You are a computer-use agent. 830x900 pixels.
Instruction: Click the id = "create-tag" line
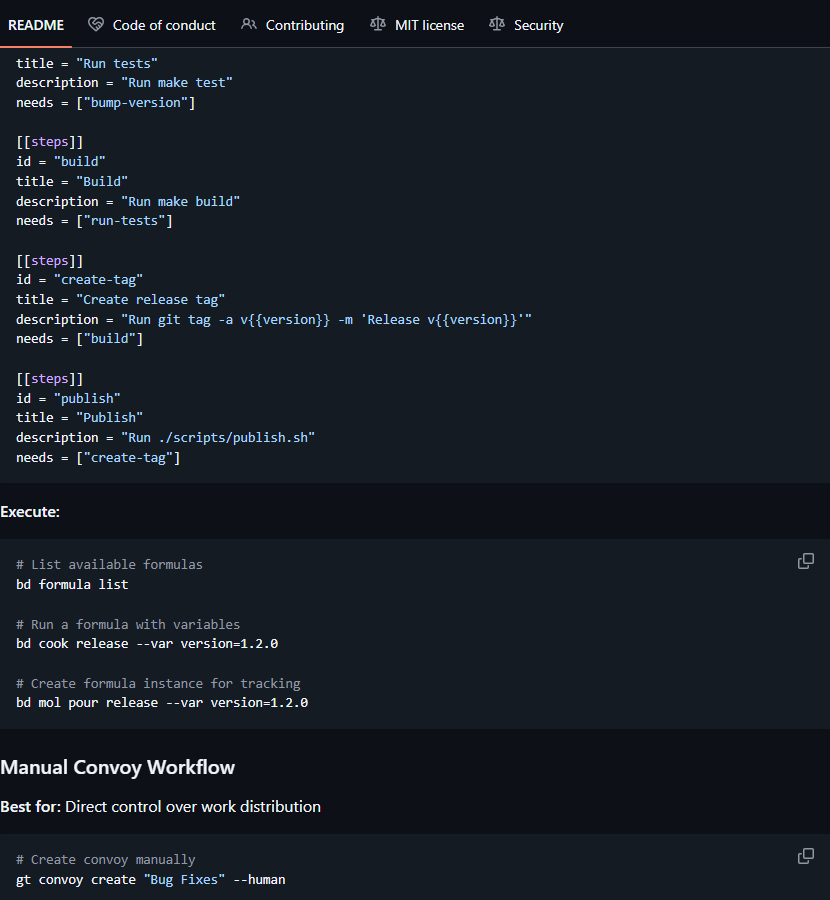[x=79, y=280]
